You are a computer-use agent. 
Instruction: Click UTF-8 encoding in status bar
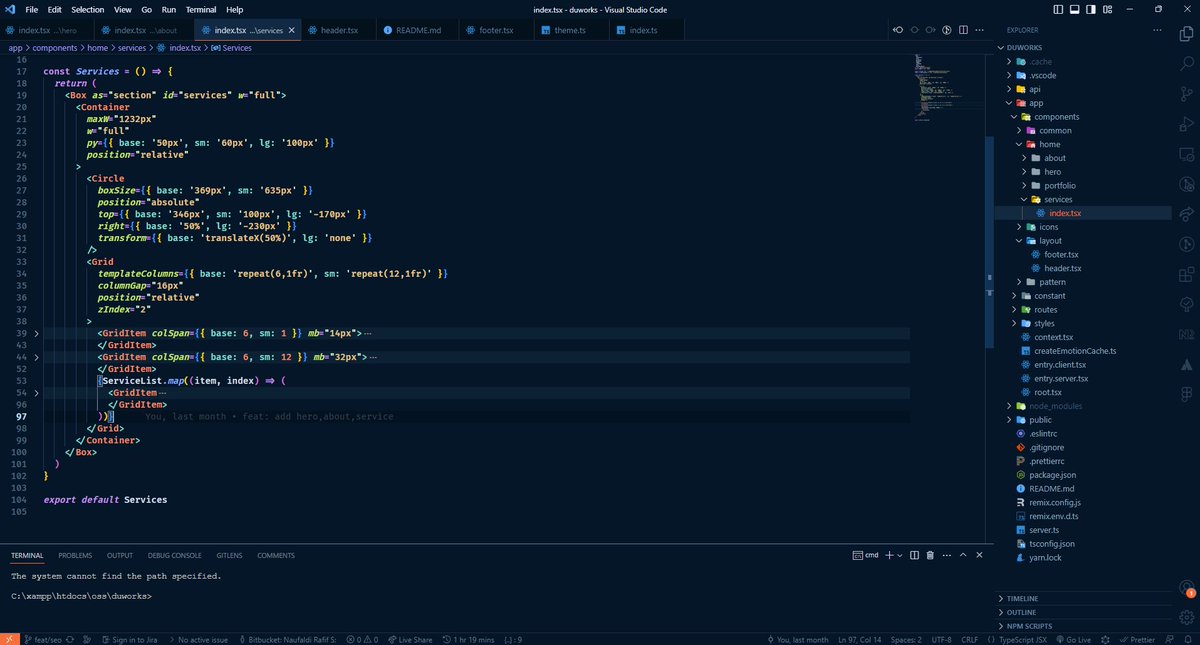point(941,639)
